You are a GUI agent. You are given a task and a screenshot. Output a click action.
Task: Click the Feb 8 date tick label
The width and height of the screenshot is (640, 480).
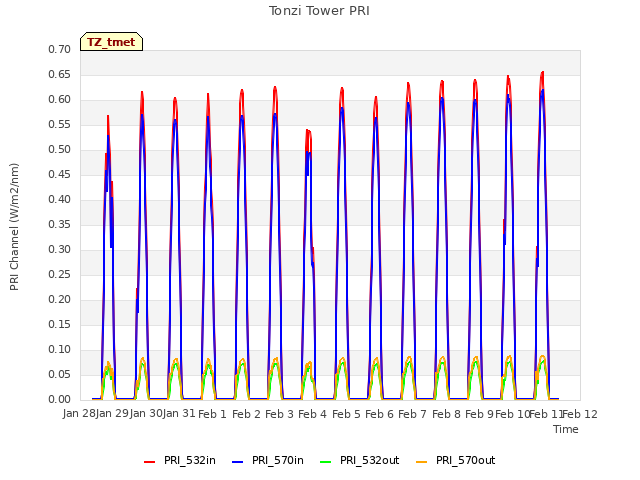pyautogui.click(x=446, y=414)
